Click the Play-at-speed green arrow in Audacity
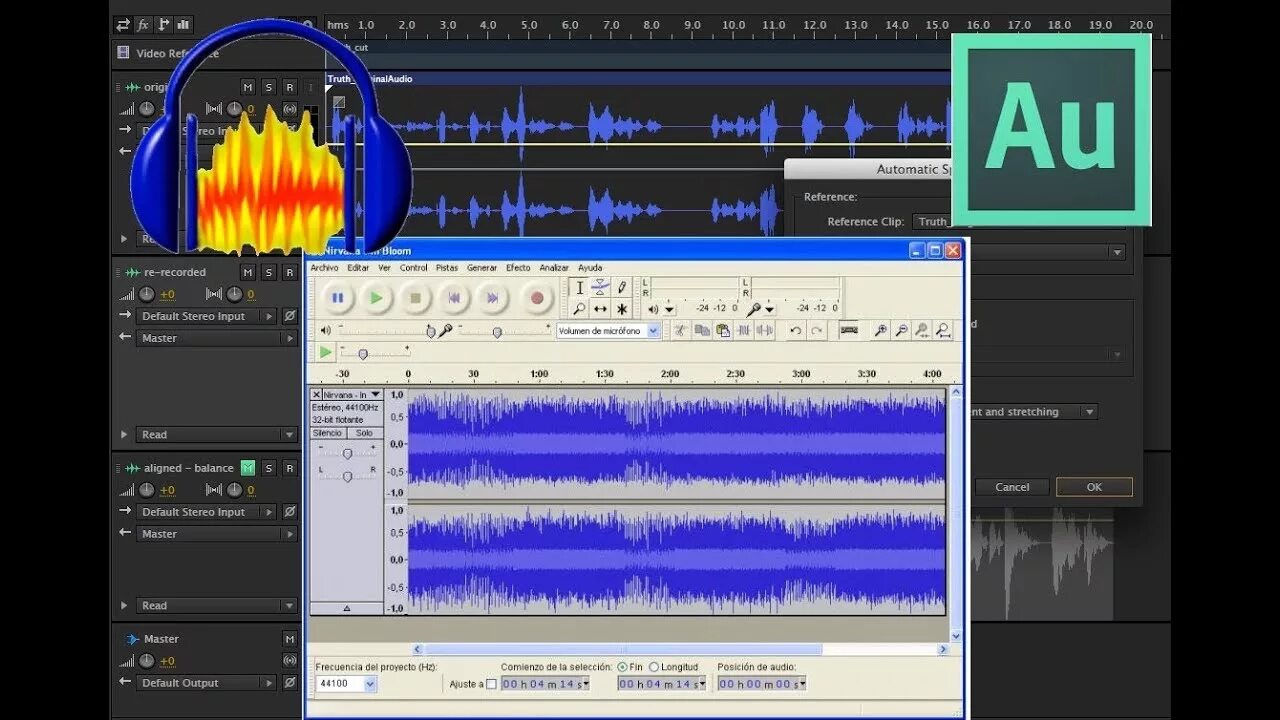 [x=325, y=352]
